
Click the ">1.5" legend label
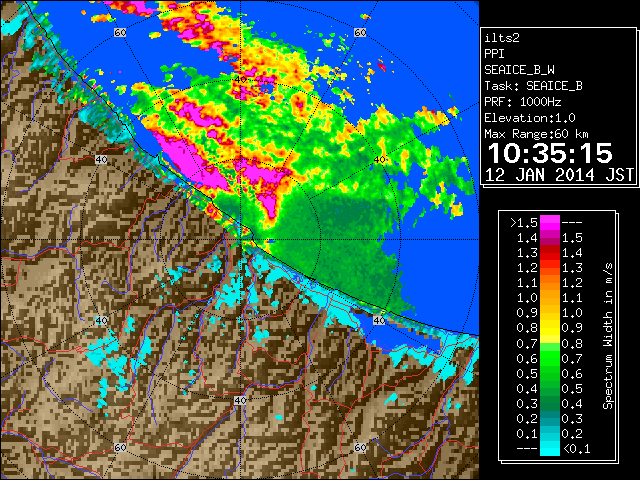524,223
